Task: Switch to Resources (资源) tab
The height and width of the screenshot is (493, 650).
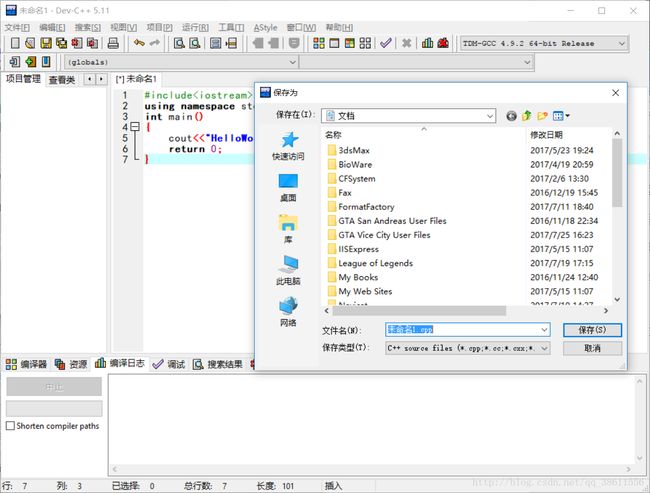Action: (x=71, y=364)
